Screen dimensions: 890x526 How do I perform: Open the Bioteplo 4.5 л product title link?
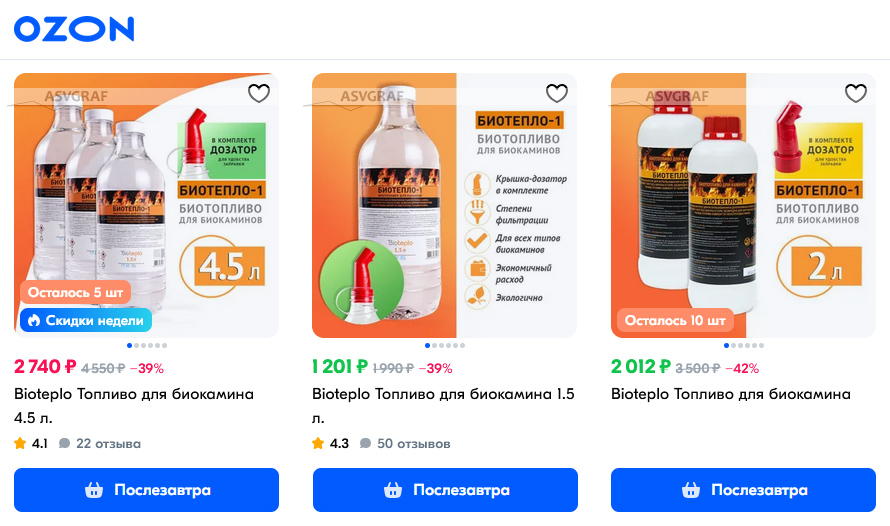(134, 406)
